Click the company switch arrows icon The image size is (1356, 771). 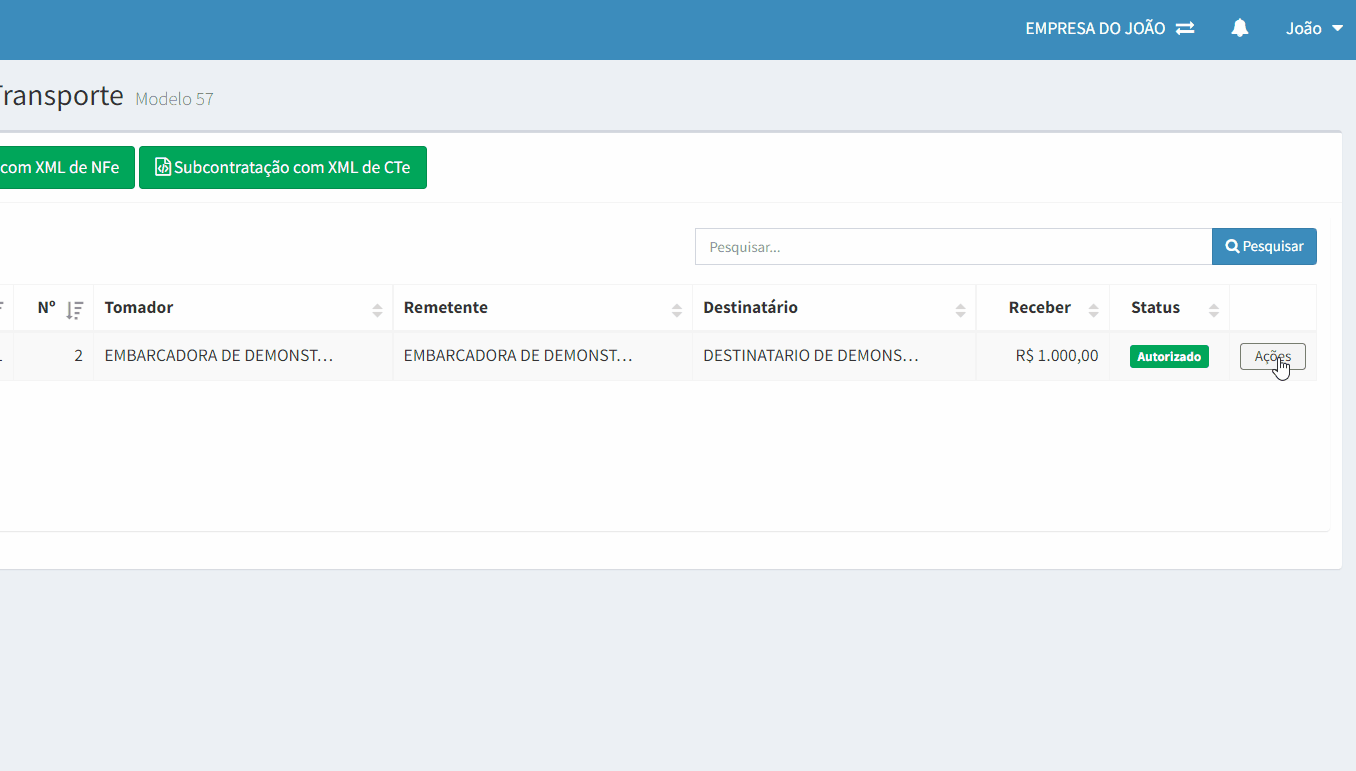[1185, 29]
